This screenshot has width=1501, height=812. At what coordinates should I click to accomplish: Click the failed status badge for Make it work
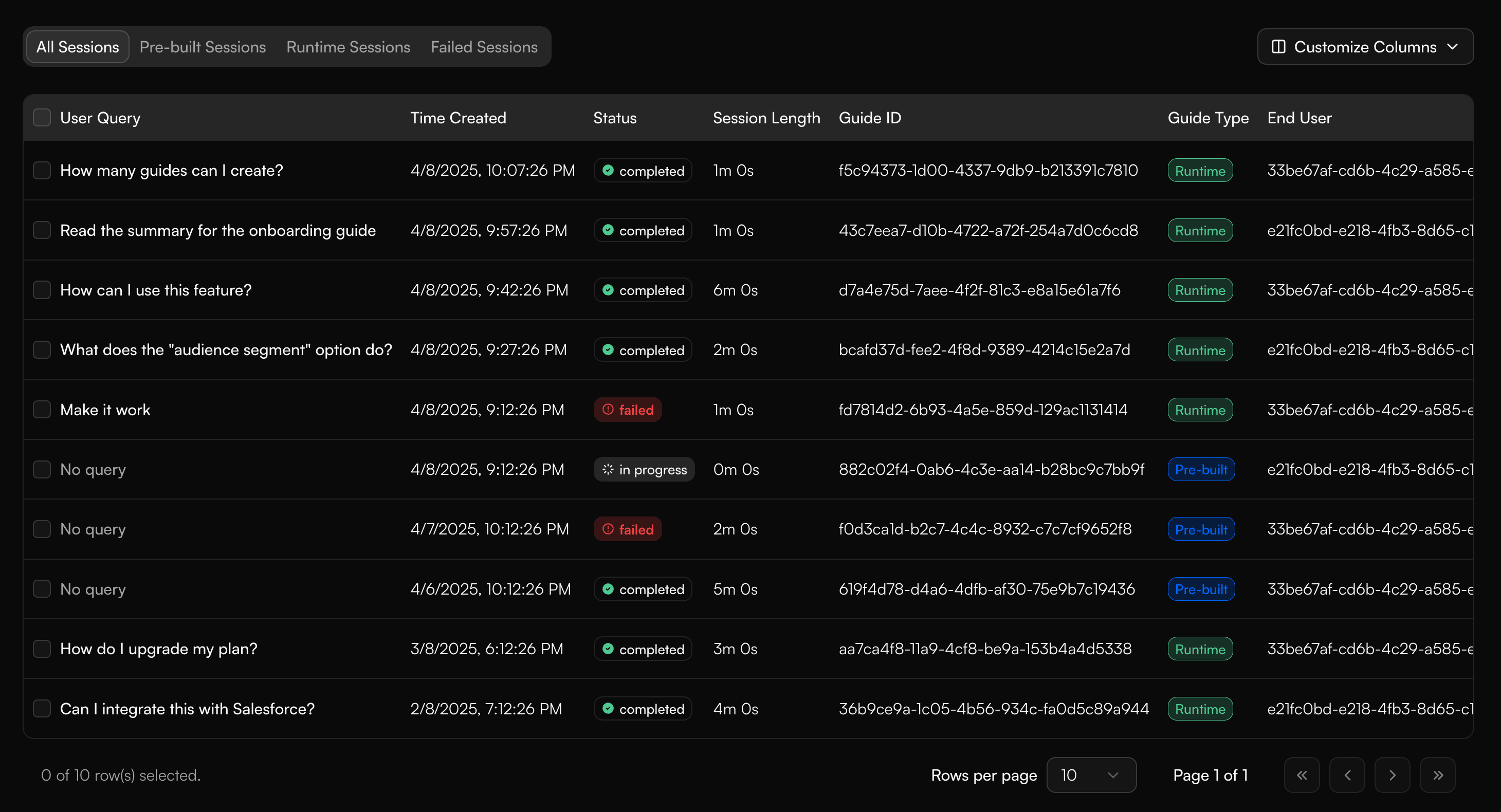point(628,410)
